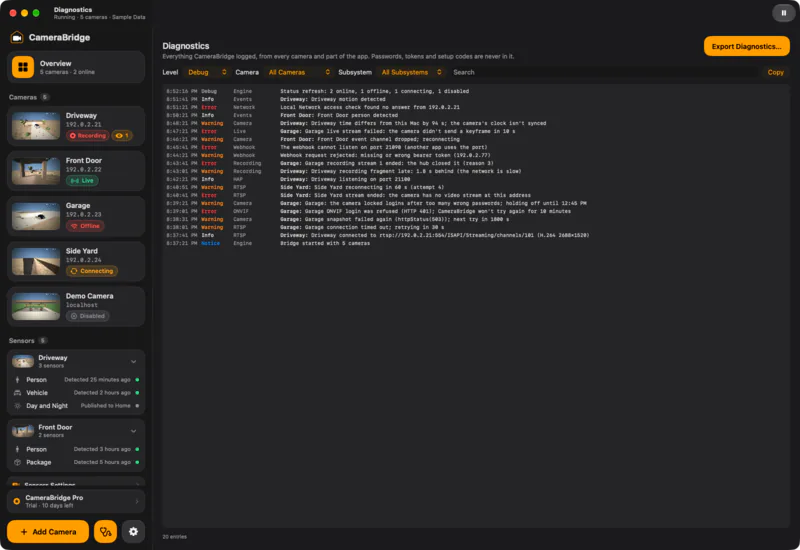Select the 'Side Yard reconnecting in 60 s' line
This screenshot has height=550, width=800.
pos(475,187)
